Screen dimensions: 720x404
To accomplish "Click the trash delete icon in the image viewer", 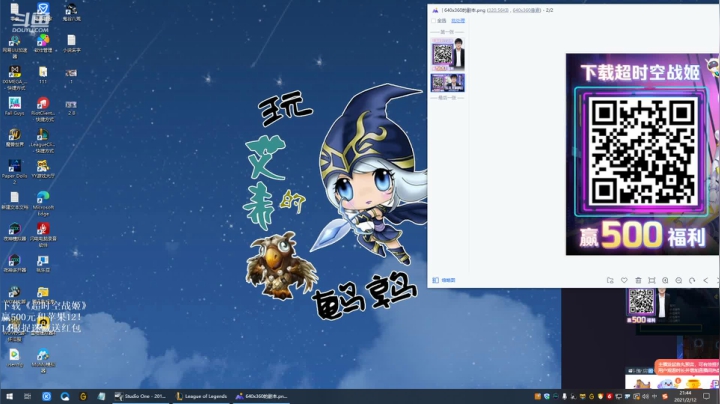I will point(638,280).
